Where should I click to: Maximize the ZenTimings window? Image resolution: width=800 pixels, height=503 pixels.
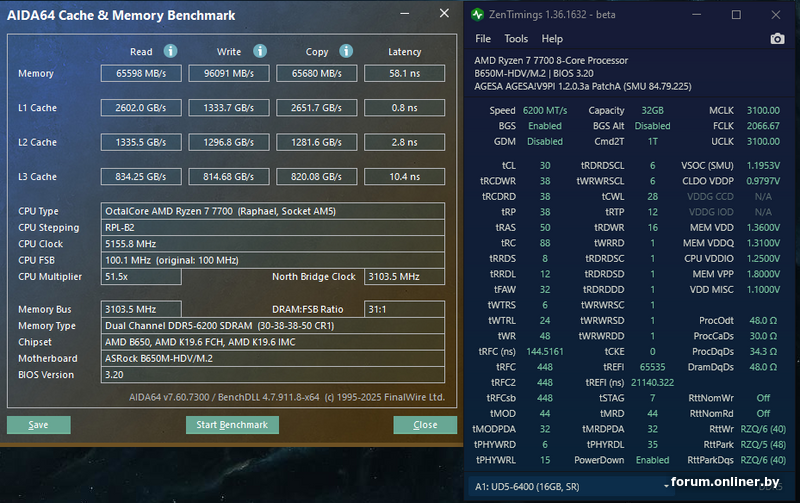[736, 15]
